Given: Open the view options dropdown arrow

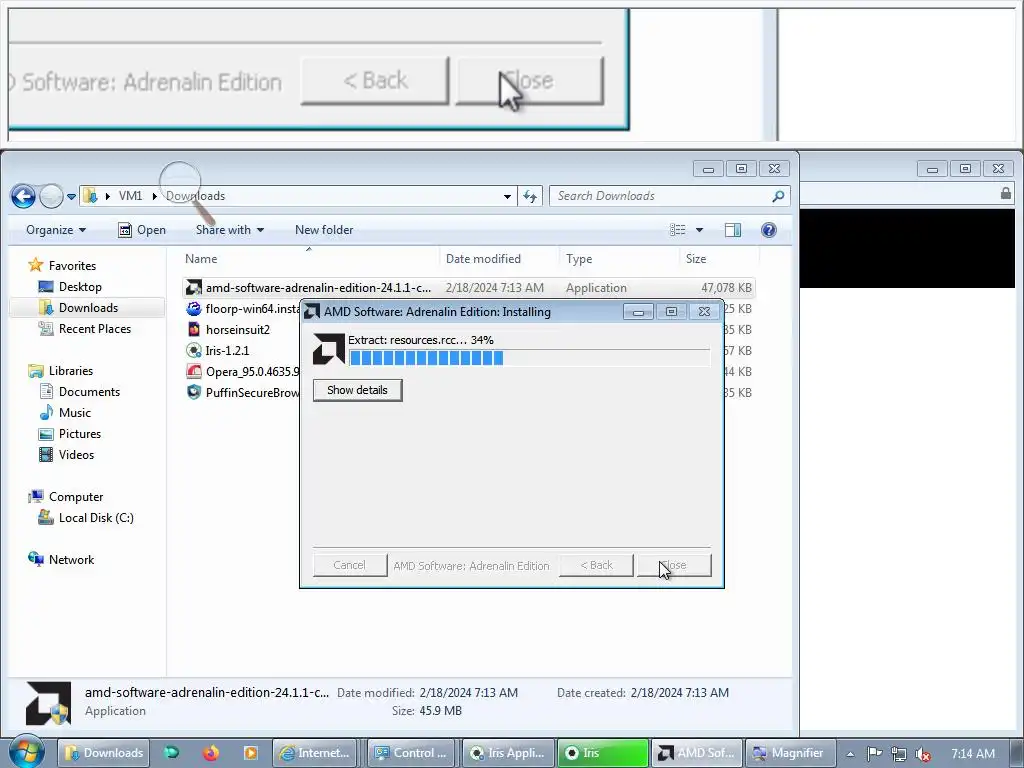Looking at the screenshot, I should (699, 230).
